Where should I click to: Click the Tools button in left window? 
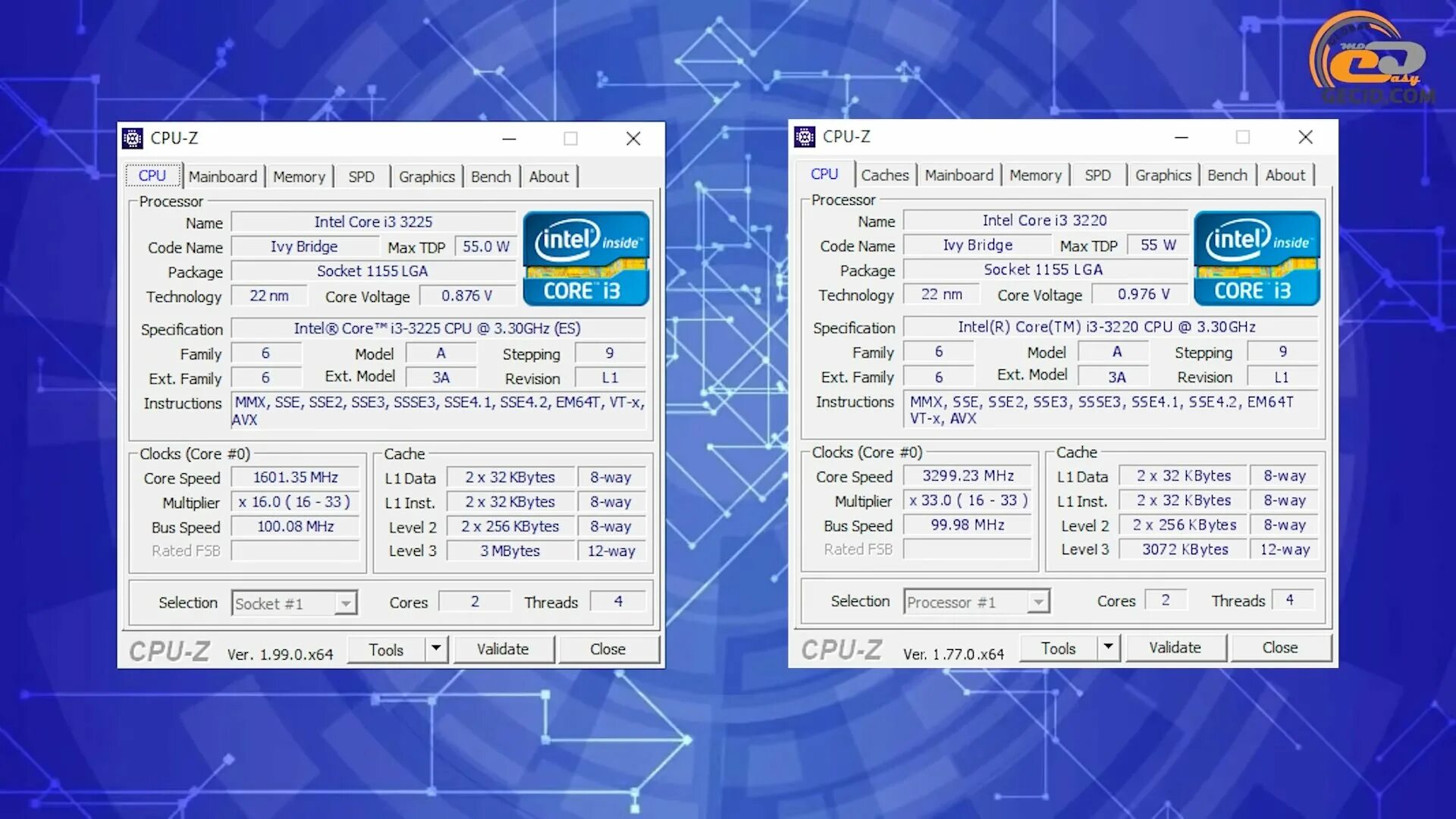tap(386, 650)
